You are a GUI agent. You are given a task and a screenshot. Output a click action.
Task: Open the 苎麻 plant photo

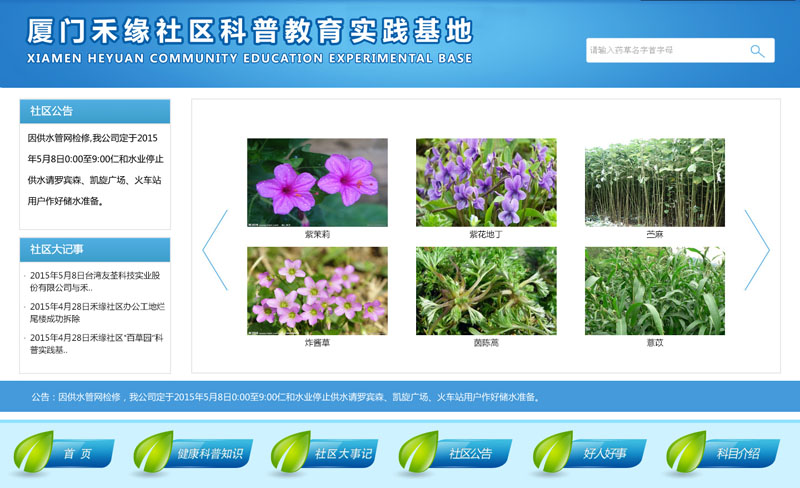pyautogui.click(x=655, y=182)
